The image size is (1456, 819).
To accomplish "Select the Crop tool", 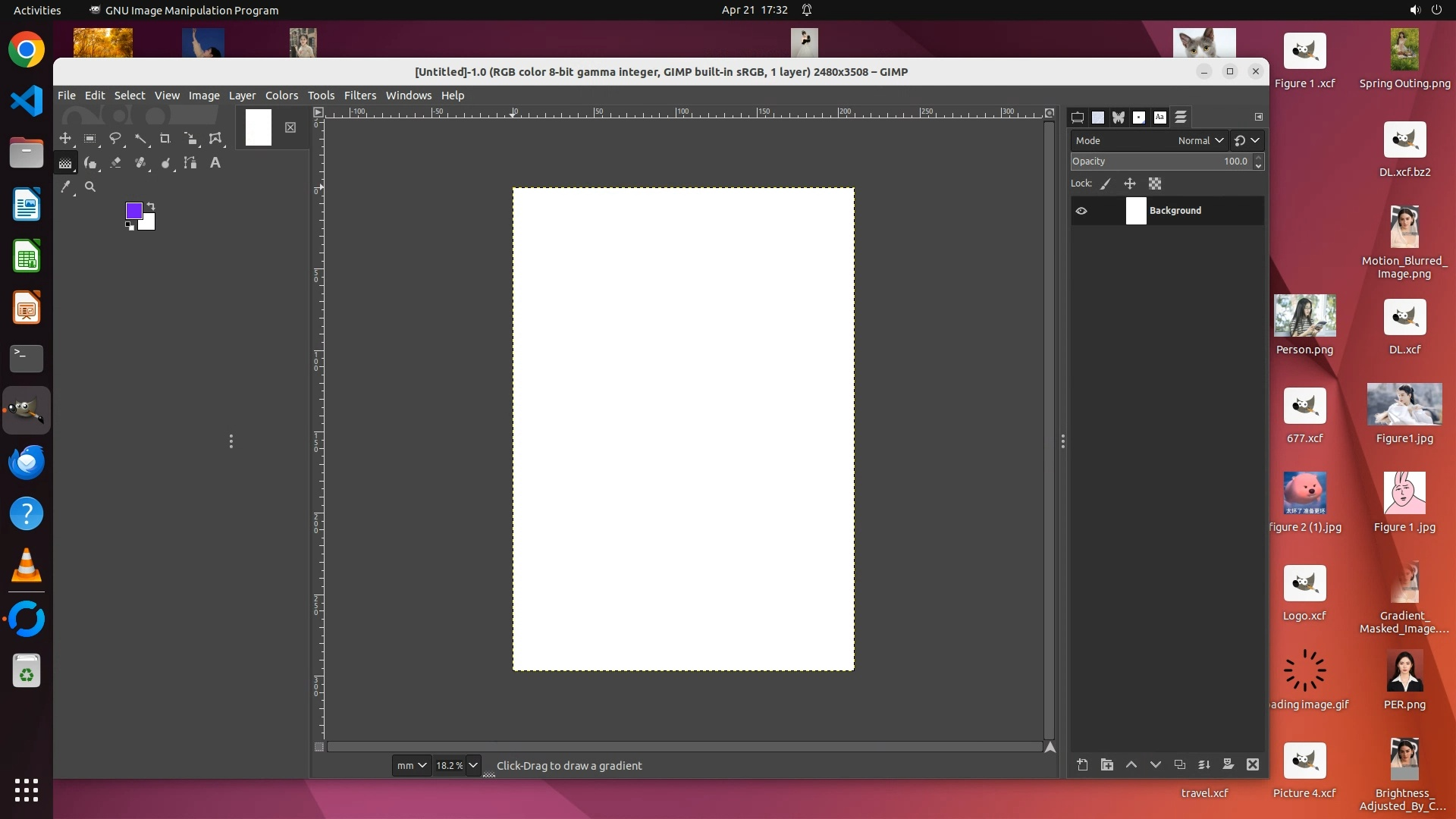I will (165, 139).
